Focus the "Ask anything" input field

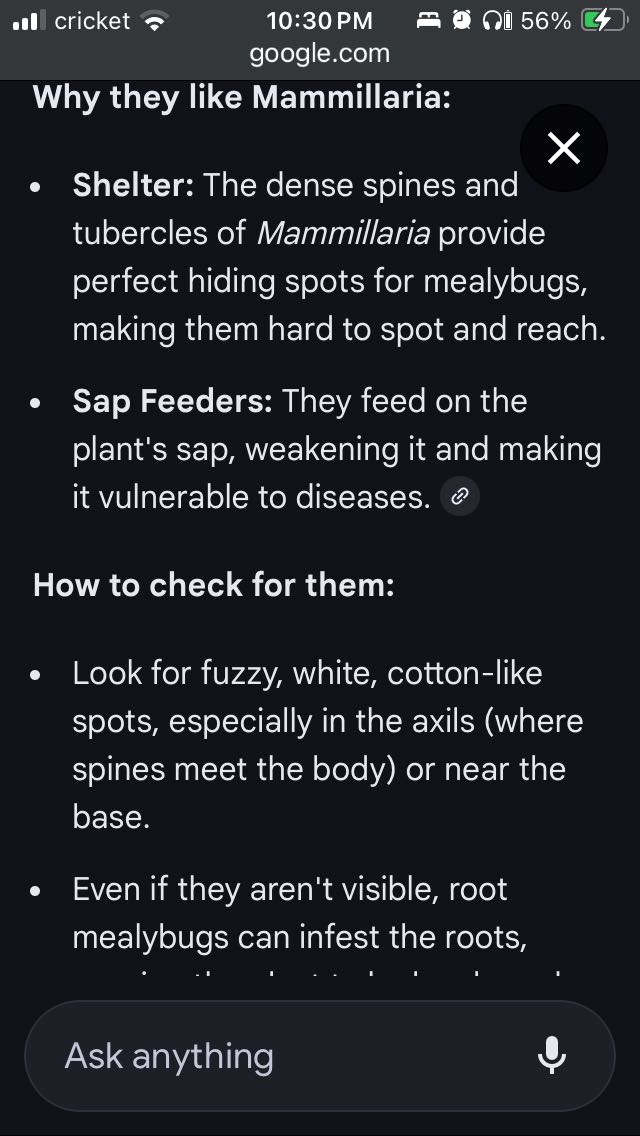pyautogui.click(x=280, y=1056)
